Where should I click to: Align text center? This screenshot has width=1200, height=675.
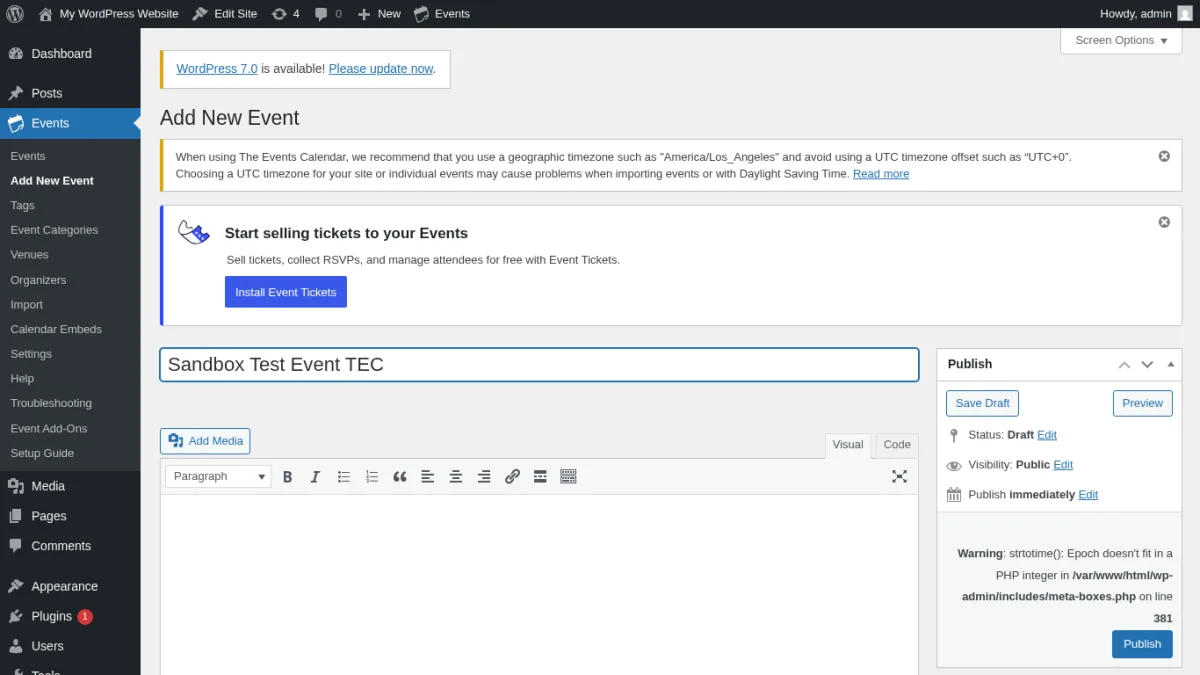[456, 477]
